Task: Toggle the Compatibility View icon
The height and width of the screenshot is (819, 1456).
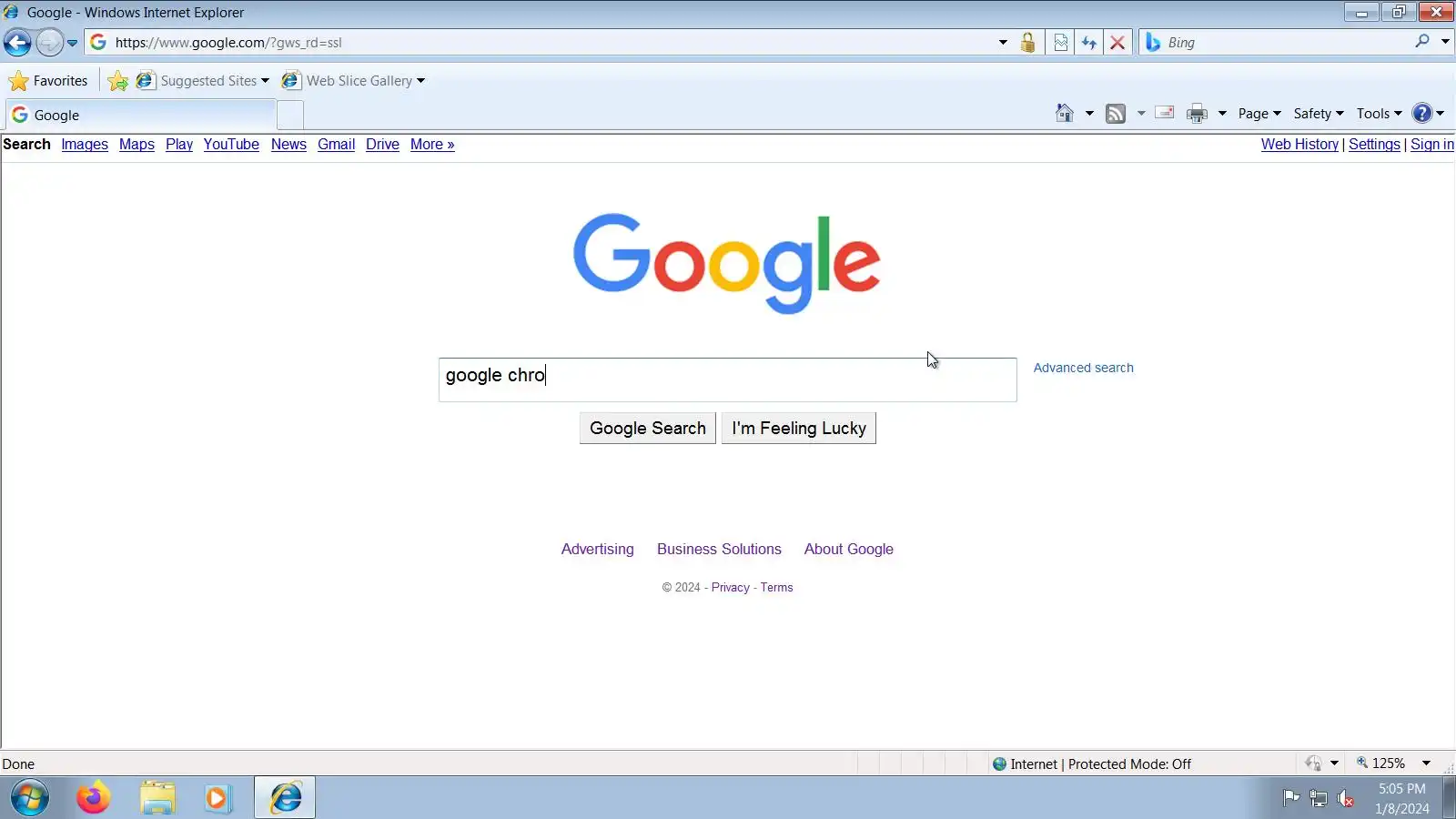Action: (1060, 42)
